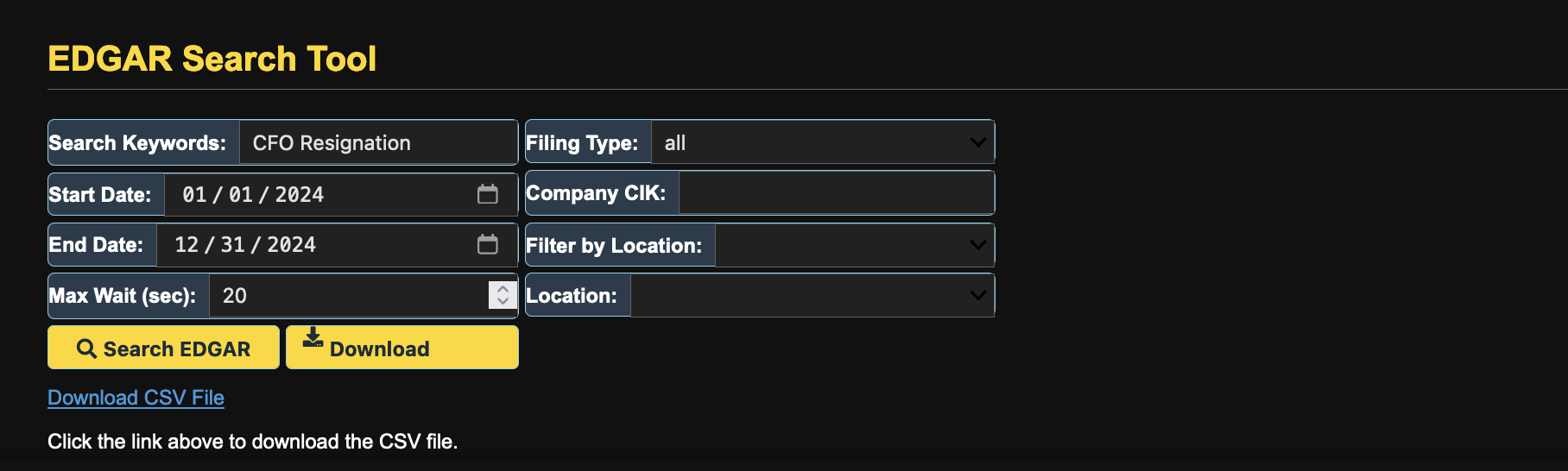The image size is (1568, 471).
Task: Select the month segment of Start Date
Action: point(194,195)
